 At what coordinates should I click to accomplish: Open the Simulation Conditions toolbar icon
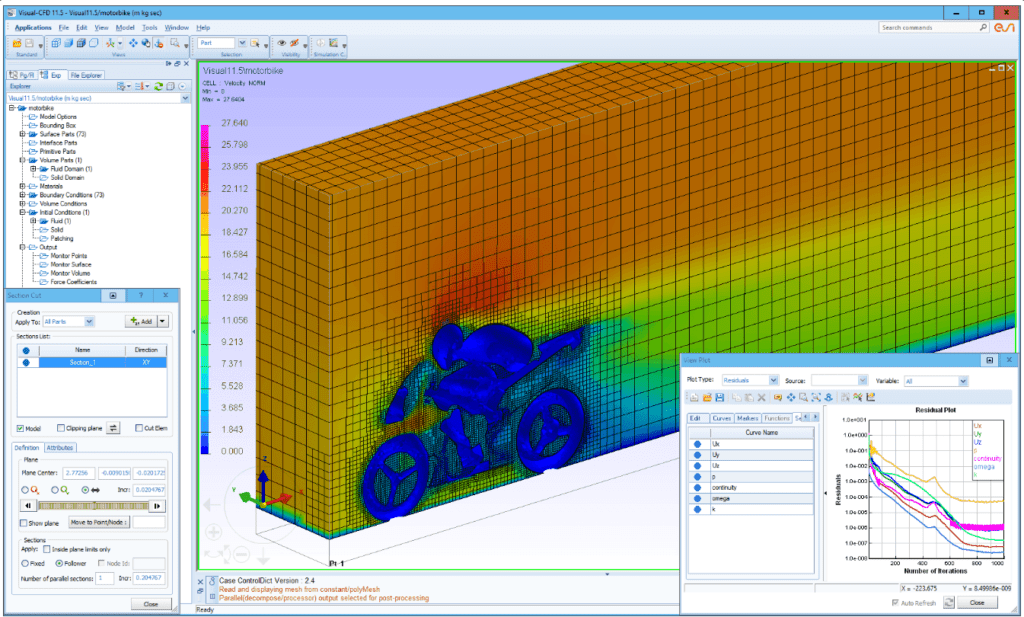tap(322, 41)
